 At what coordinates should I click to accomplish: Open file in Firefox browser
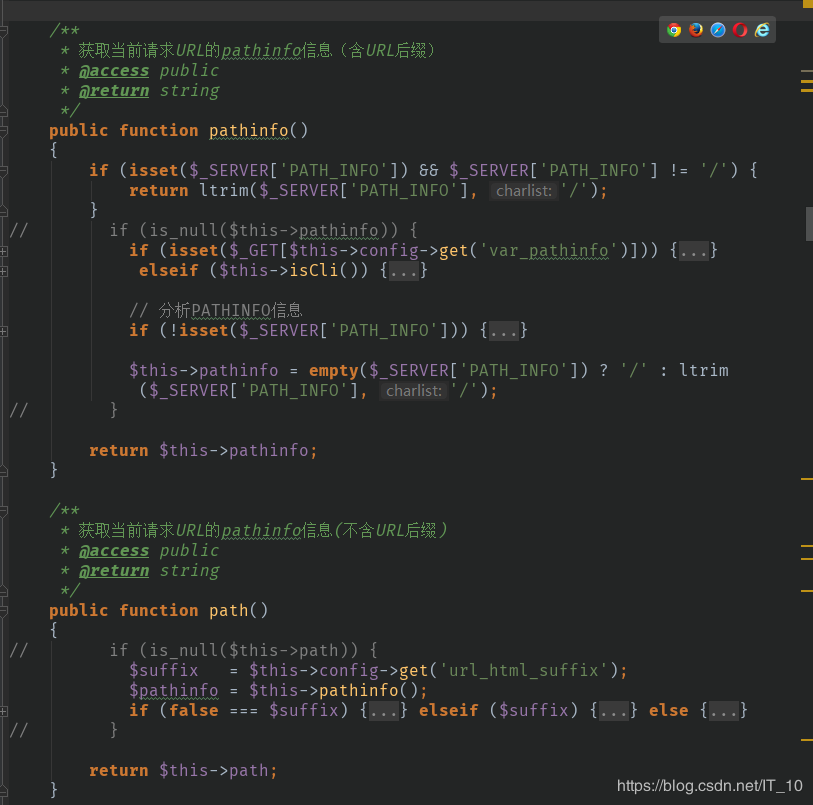coord(696,30)
